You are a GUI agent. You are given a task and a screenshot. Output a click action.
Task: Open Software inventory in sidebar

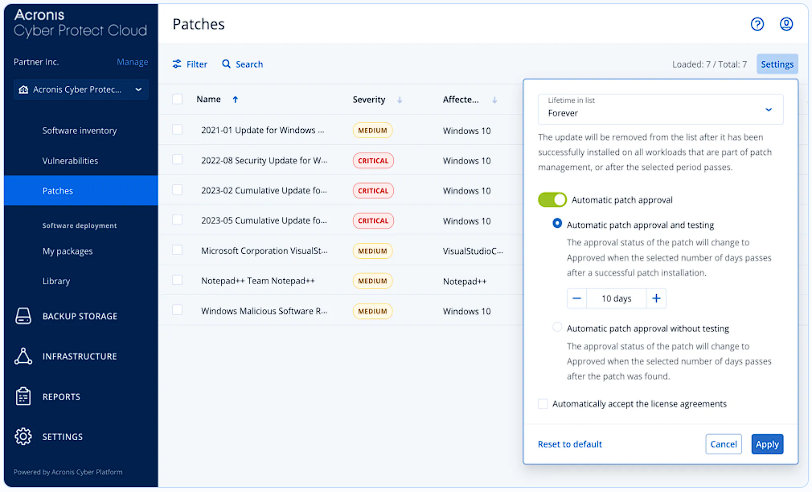click(79, 131)
